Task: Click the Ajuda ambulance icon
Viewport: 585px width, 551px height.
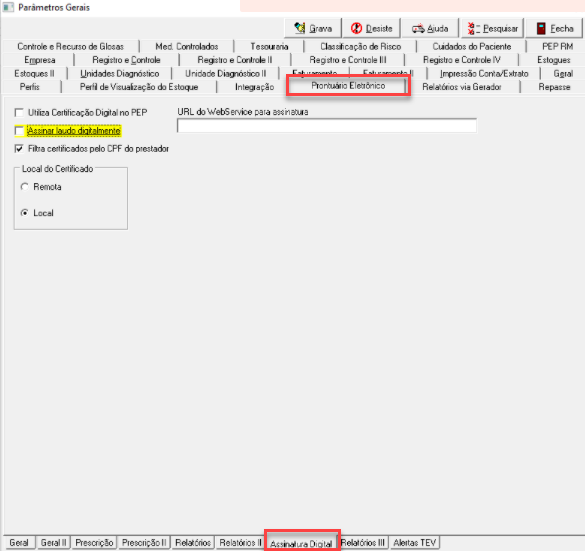Action: (x=418, y=28)
